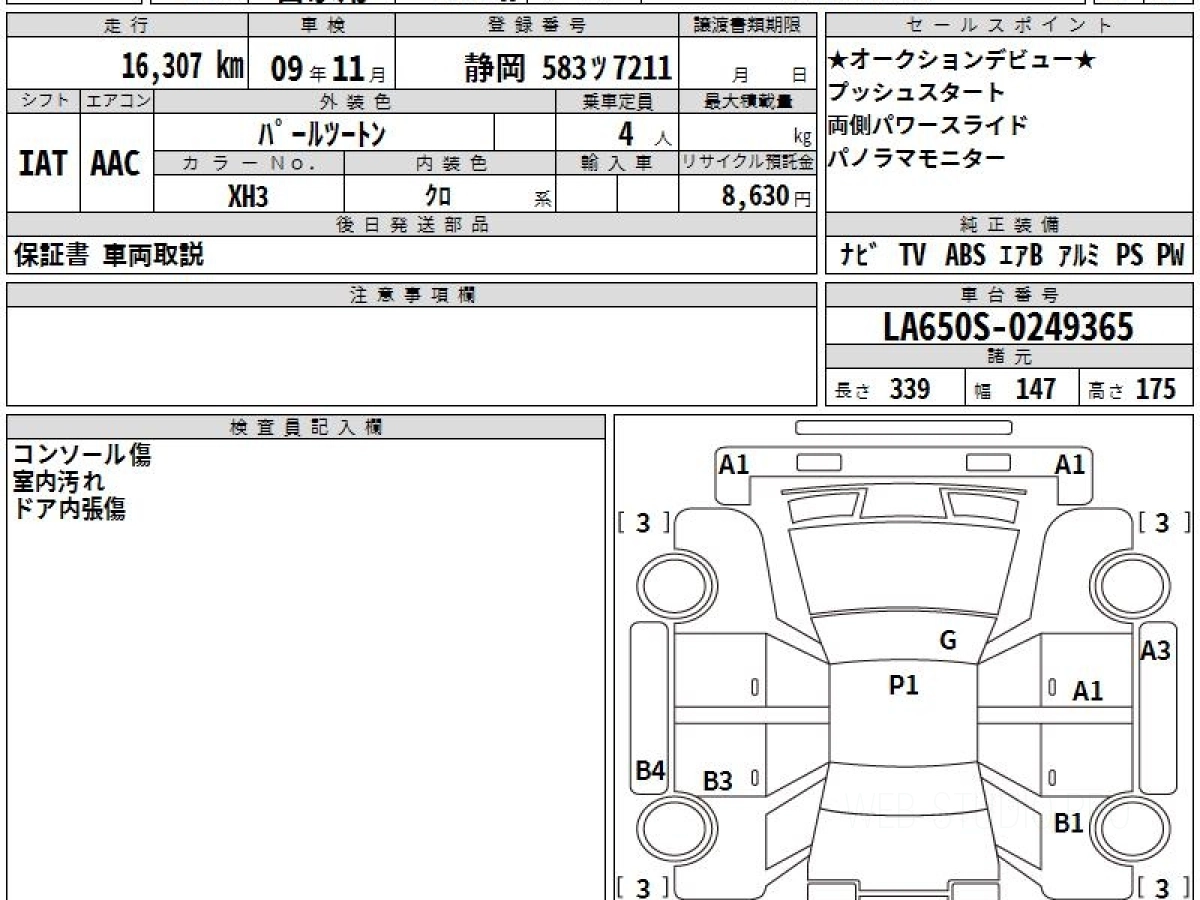Viewport: 1200px width, 900px height.
Task: Click the G mark on the windshield
Action: (x=948, y=641)
